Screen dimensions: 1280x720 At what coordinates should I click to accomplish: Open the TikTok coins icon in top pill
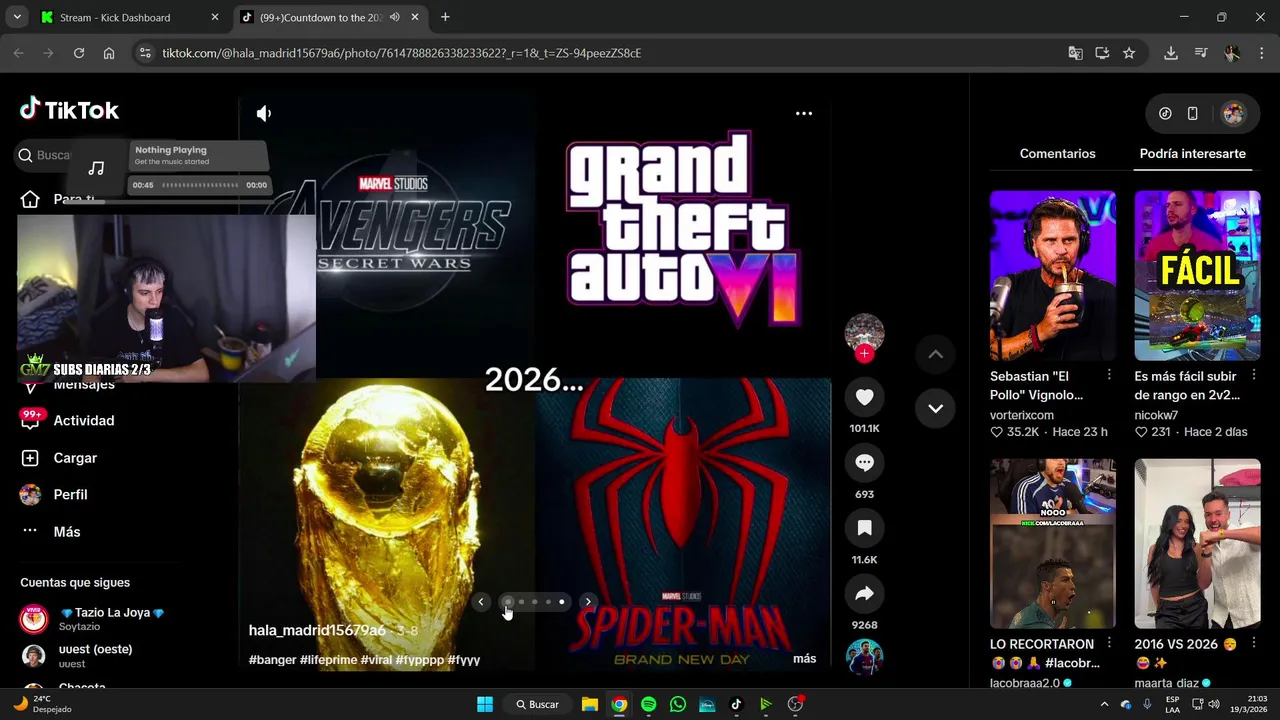coord(1165,114)
